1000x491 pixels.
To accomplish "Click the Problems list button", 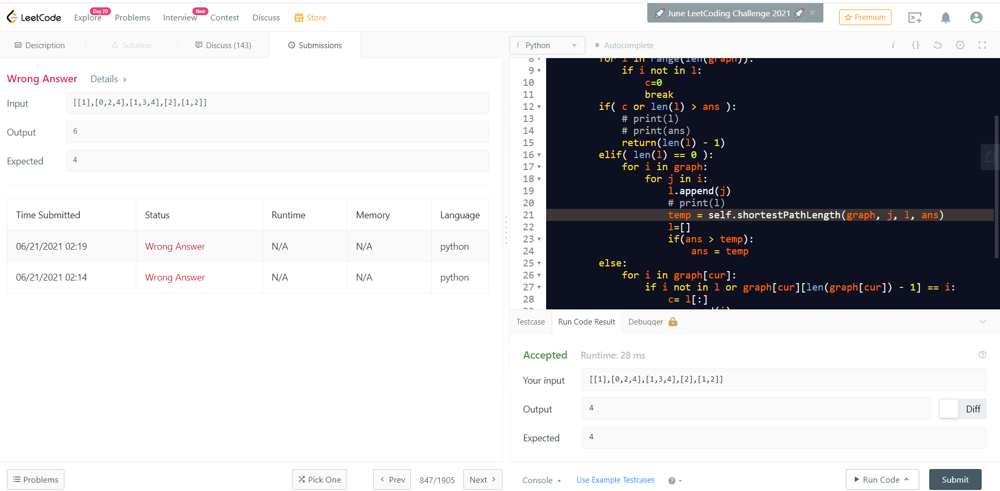I will pyautogui.click(x=36, y=480).
